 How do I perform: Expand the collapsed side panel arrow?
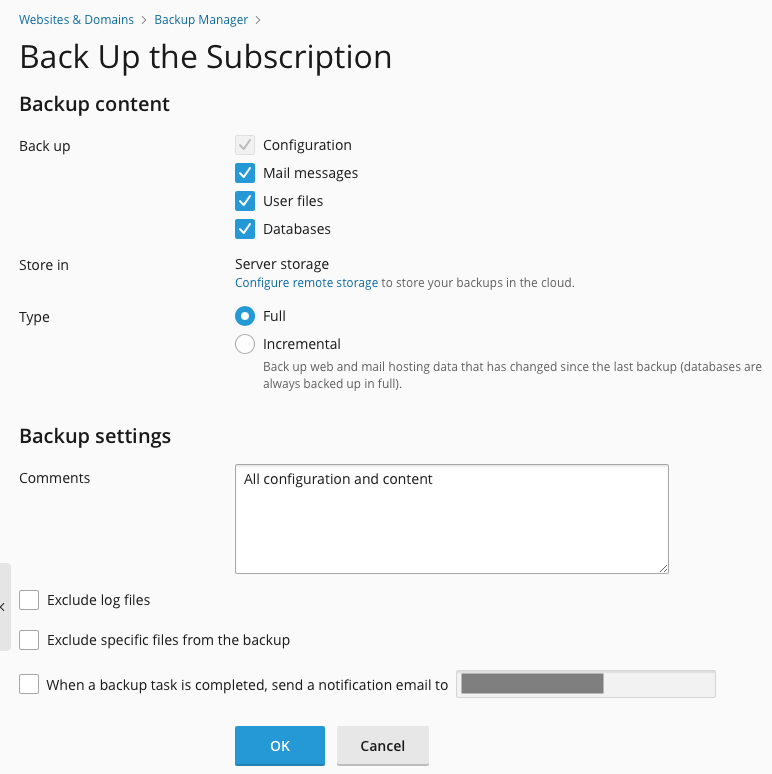tap(3, 607)
